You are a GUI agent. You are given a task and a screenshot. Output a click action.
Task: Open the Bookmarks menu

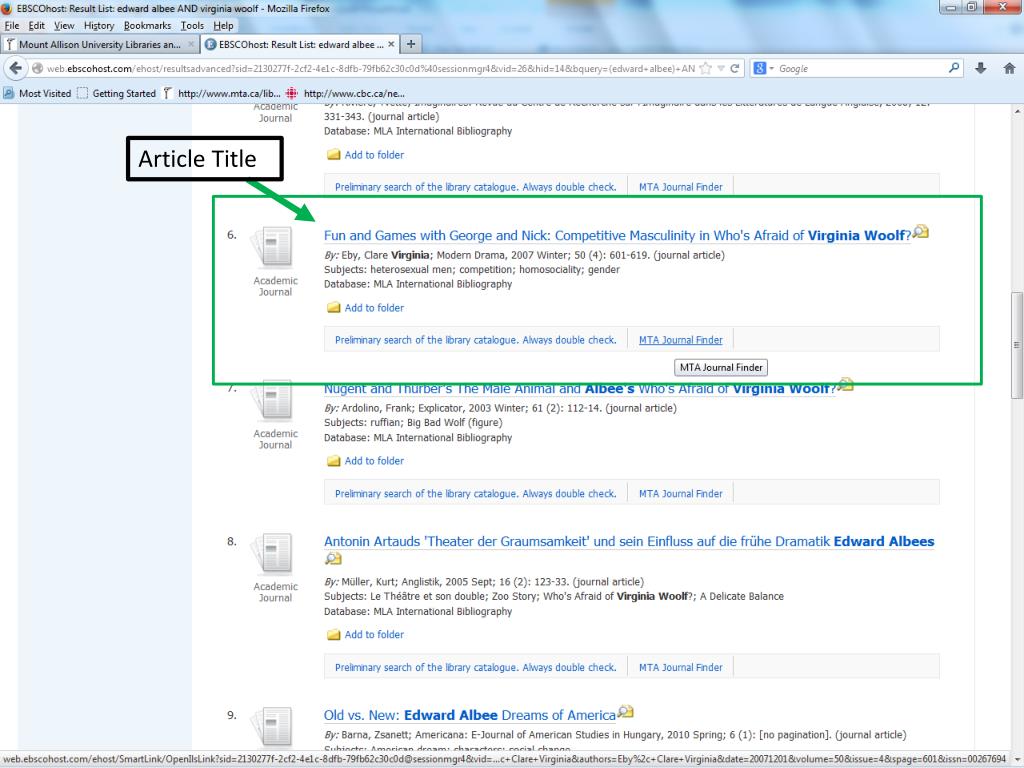click(x=148, y=25)
